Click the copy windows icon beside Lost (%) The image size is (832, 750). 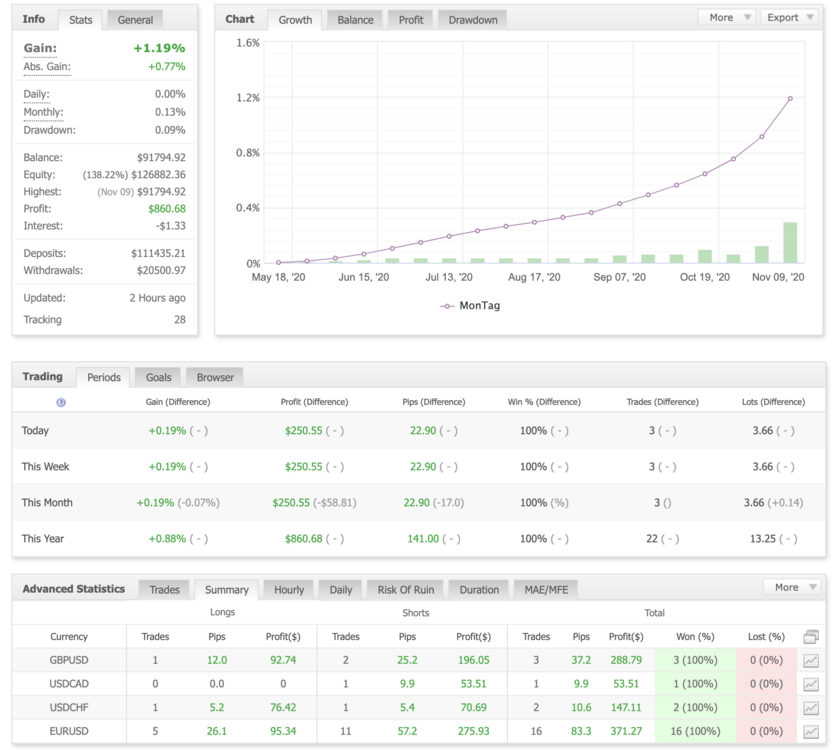[x=811, y=636]
